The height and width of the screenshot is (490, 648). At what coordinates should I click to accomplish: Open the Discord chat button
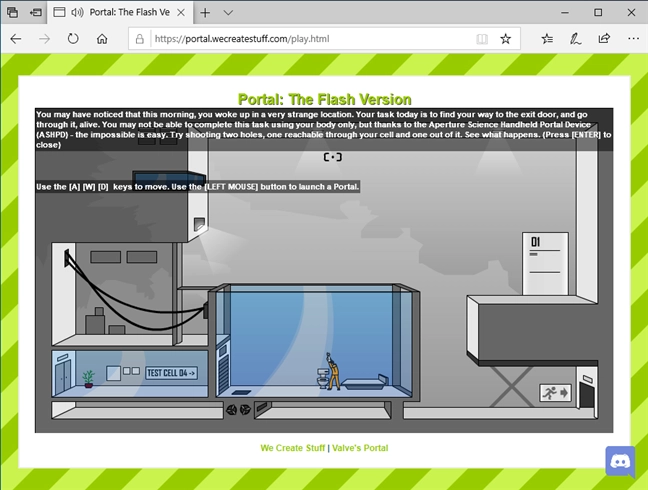(620, 461)
